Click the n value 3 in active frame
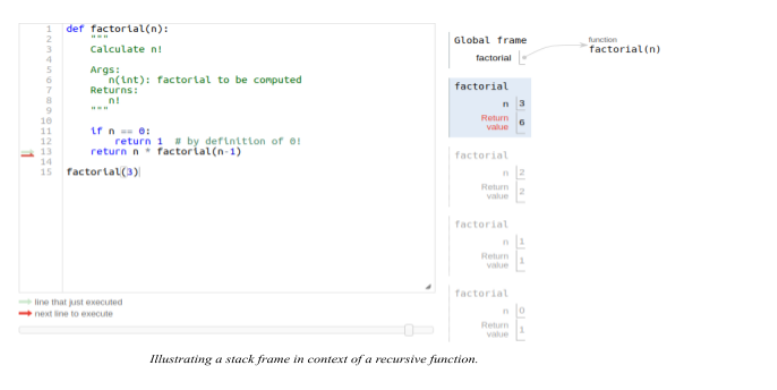Screen dimensions: 777x390 point(522,104)
